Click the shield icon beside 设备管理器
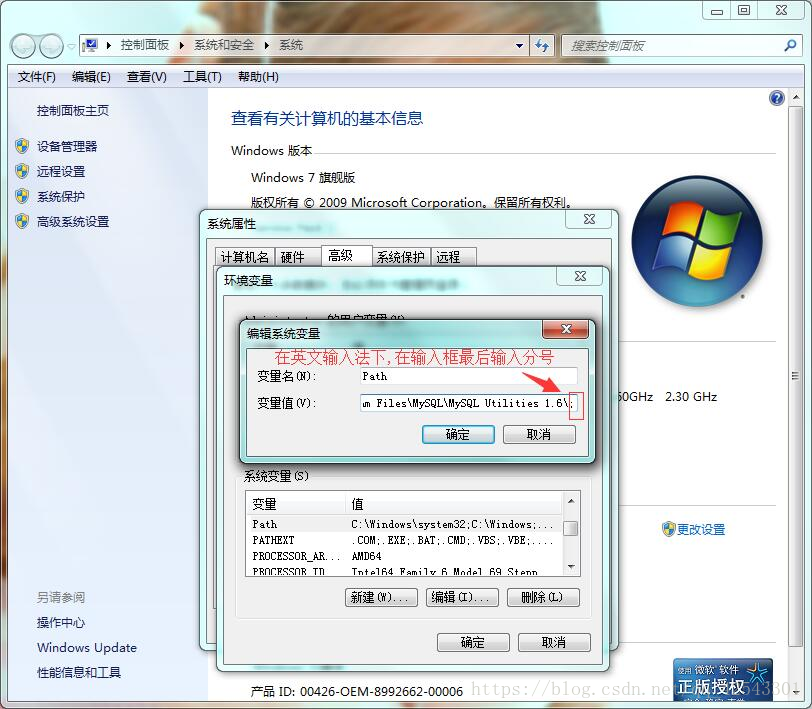The width and height of the screenshot is (812, 709). click(x=22, y=146)
